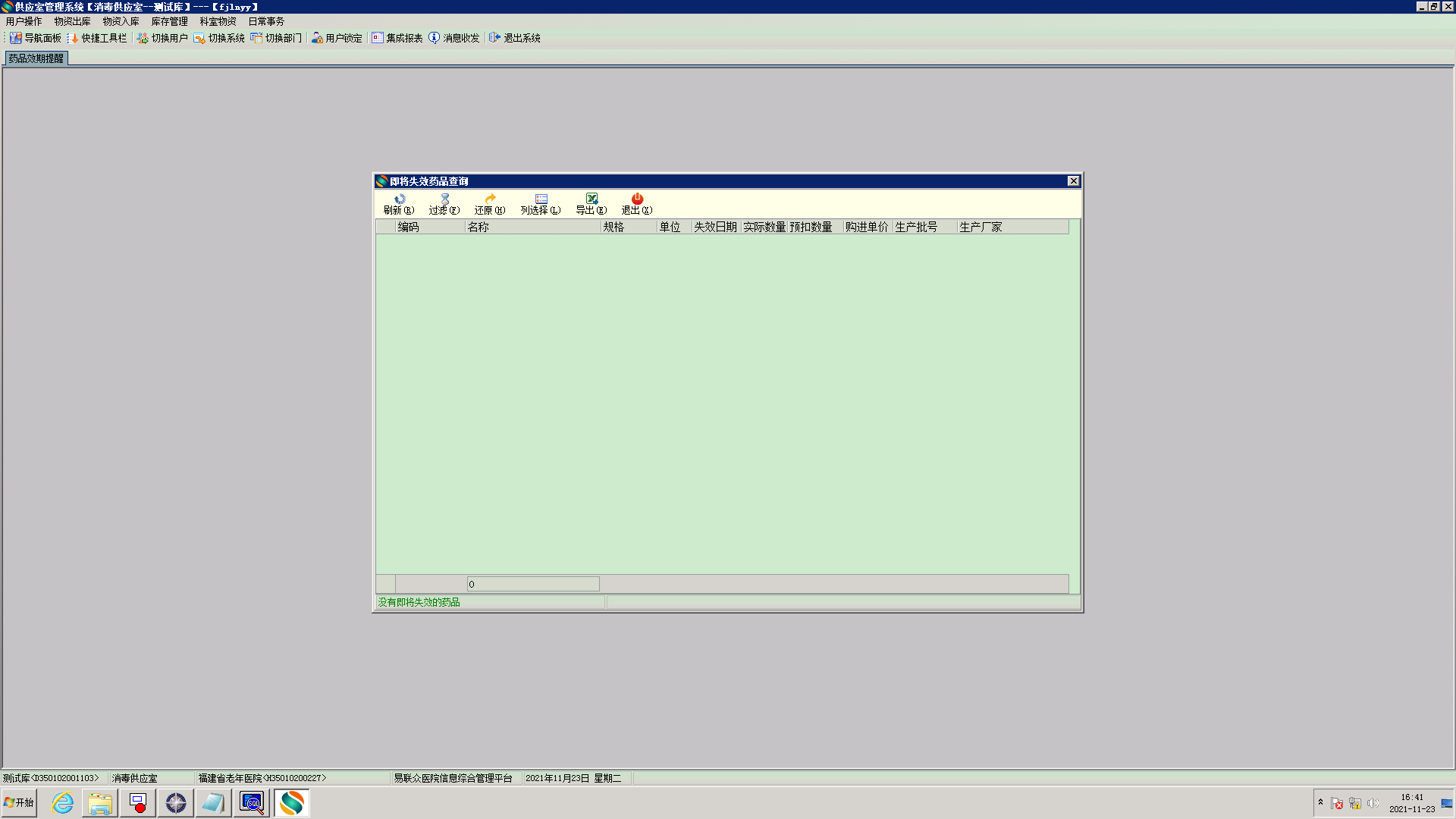This screenshot has width=1456, height=819.
Task: Click 退出系统 on main toolbar
Action: click(x=514, y=38)
